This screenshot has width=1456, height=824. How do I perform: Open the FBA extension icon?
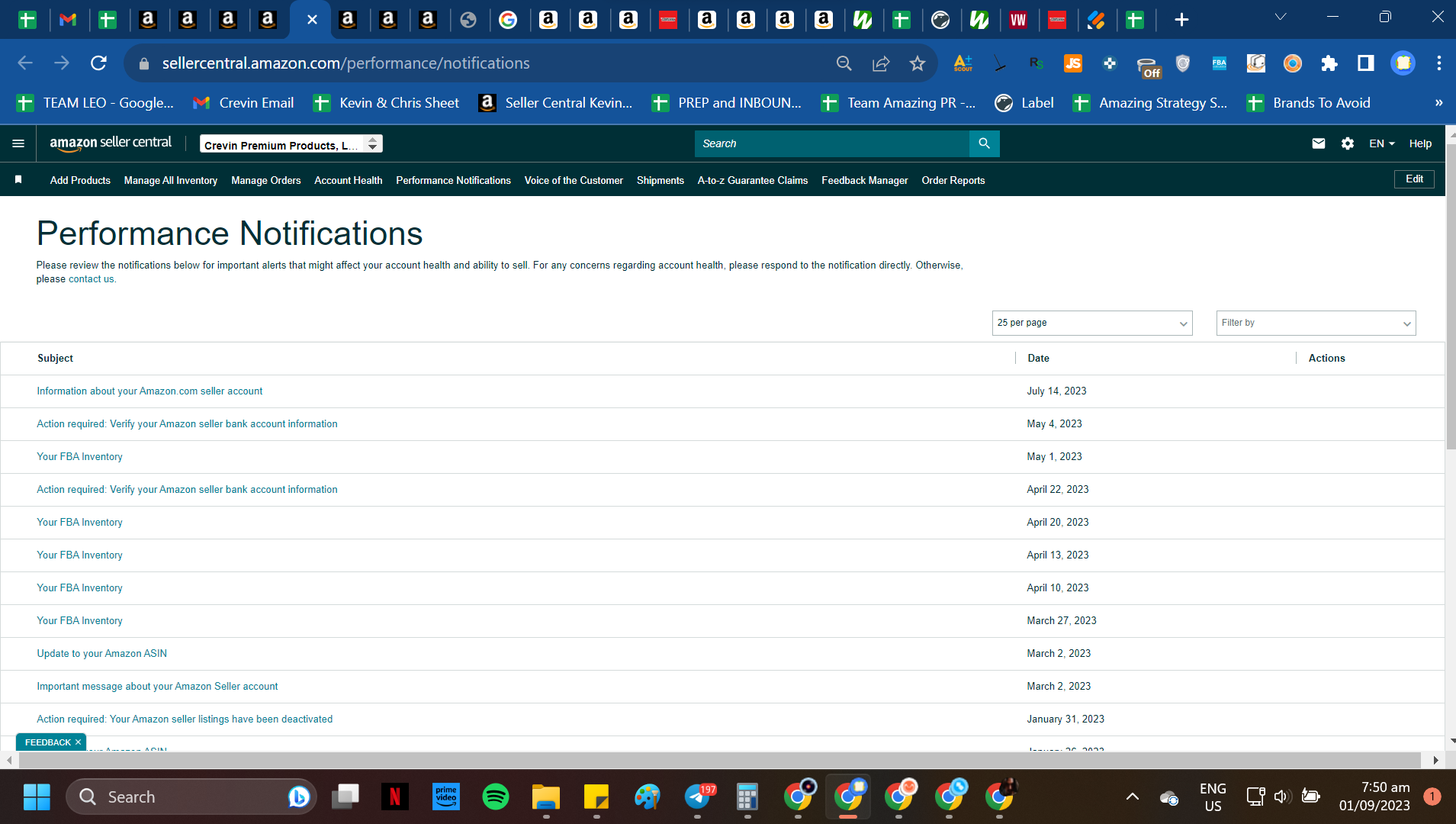(x=1220, y=63)
